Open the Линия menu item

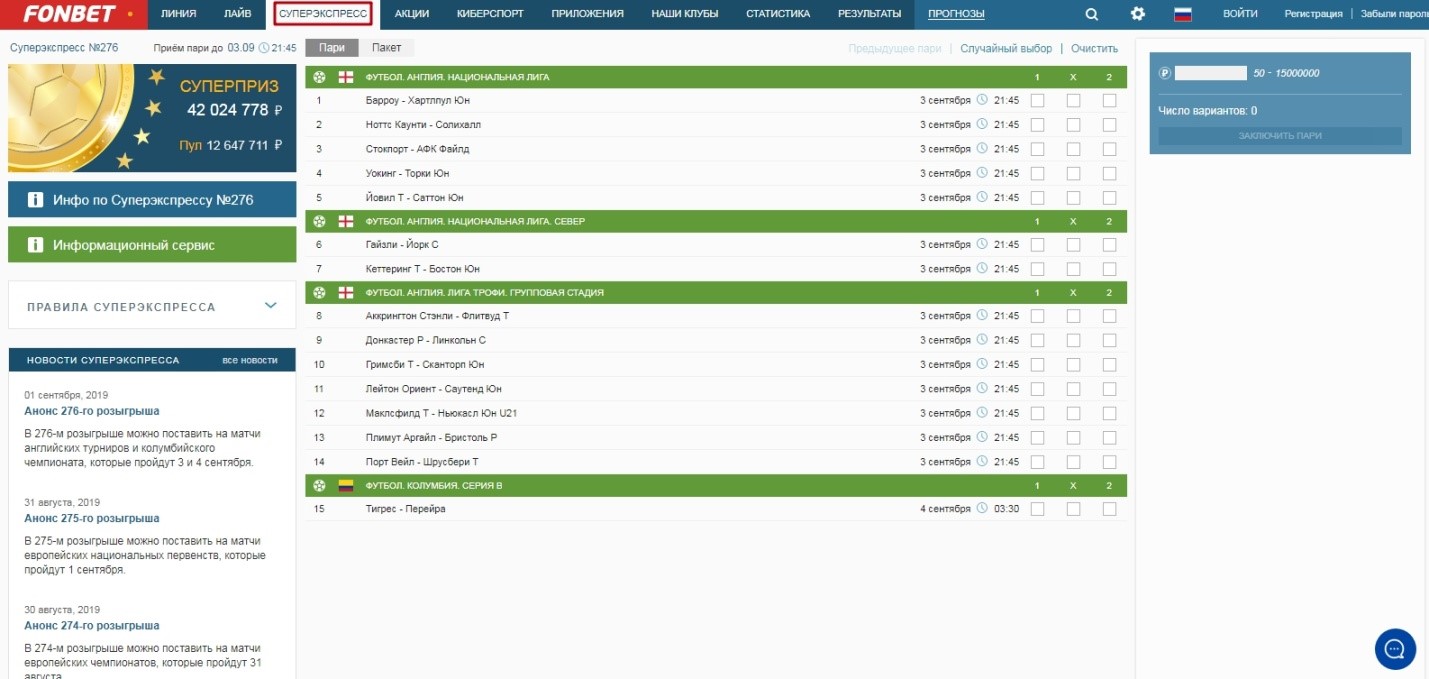178,14
